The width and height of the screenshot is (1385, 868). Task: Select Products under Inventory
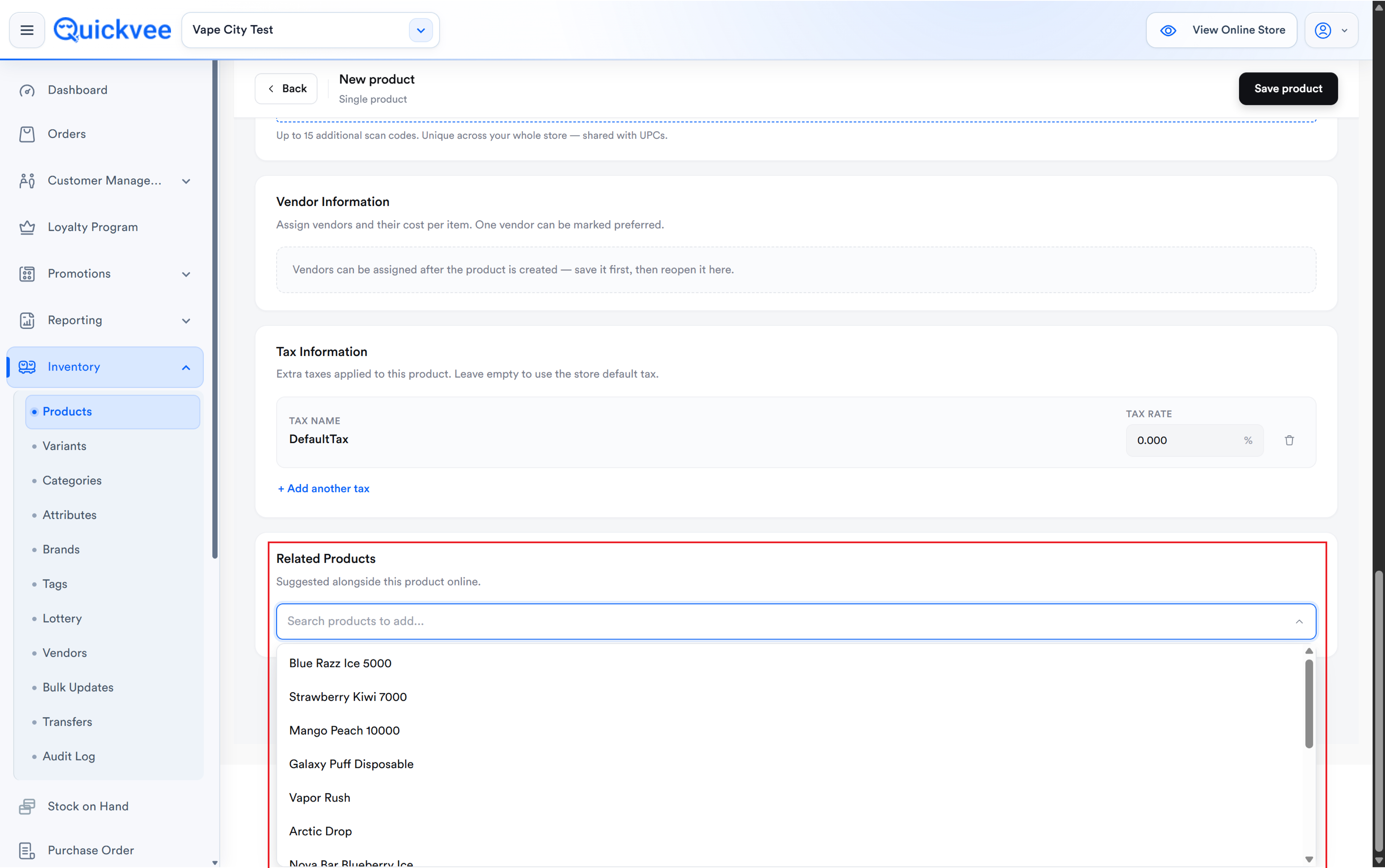click(113, 412)
